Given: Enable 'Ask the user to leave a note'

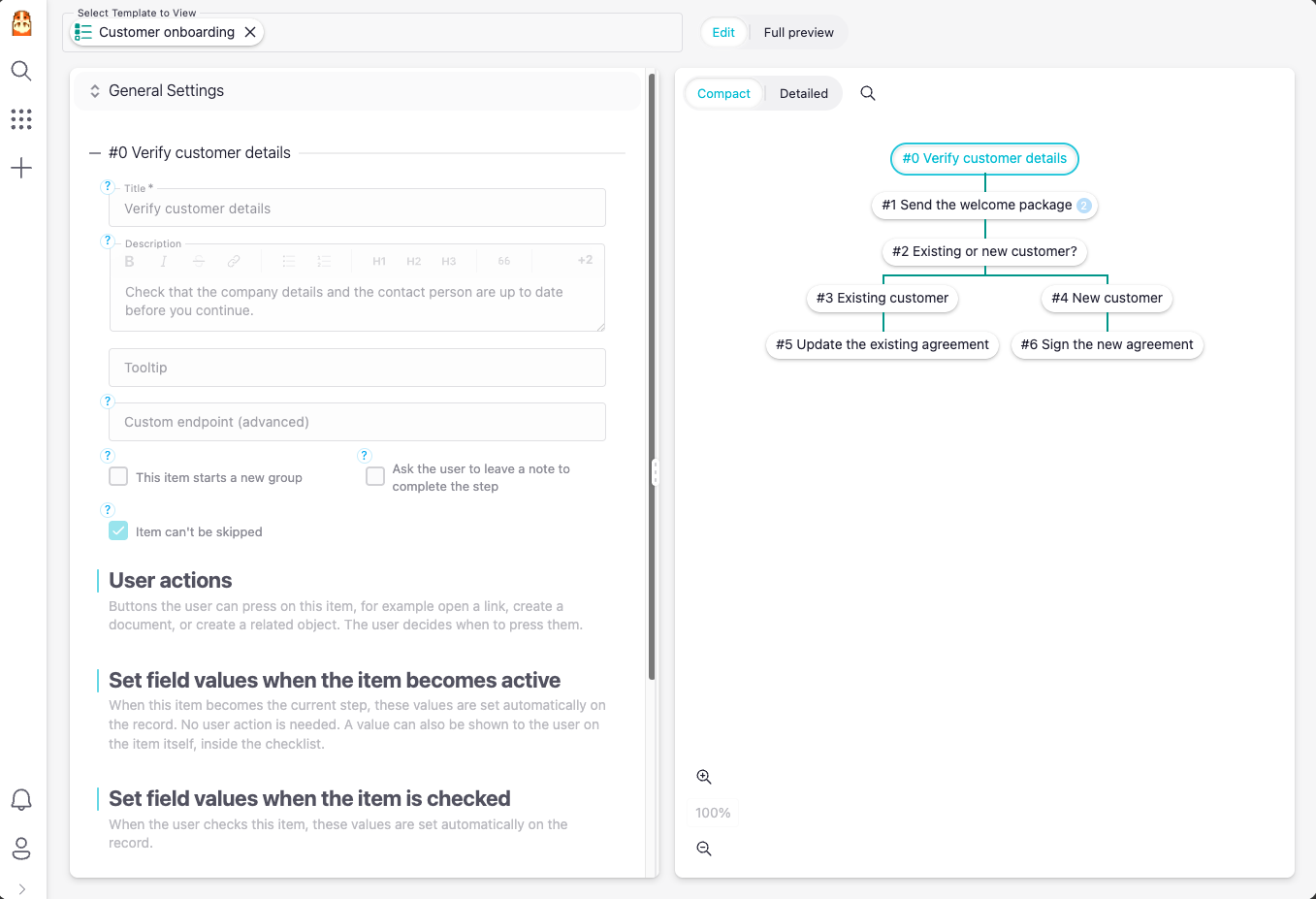Looking at the screenshot, I should pos(375,476).
